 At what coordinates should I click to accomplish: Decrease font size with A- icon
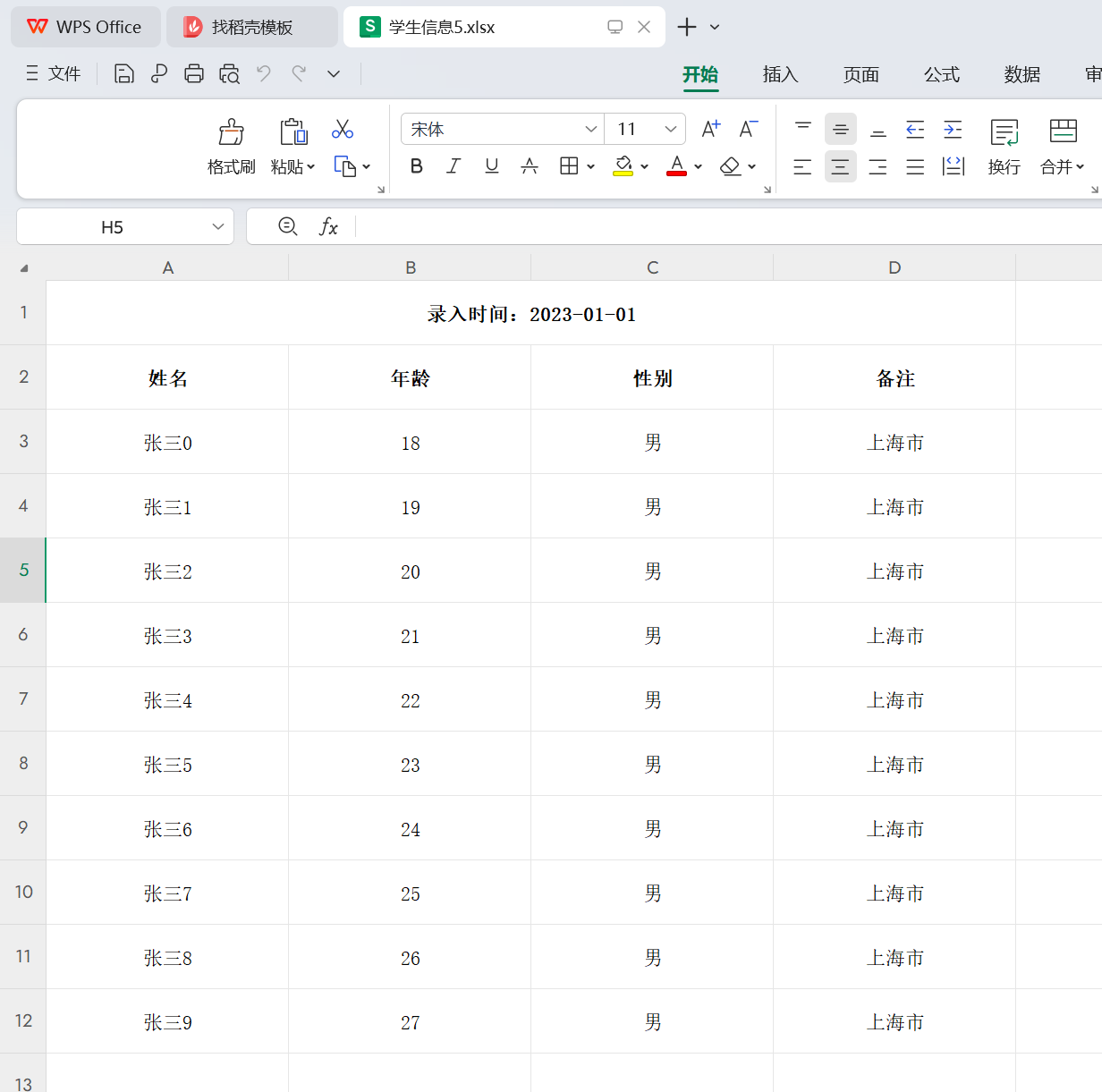[749, 129]
